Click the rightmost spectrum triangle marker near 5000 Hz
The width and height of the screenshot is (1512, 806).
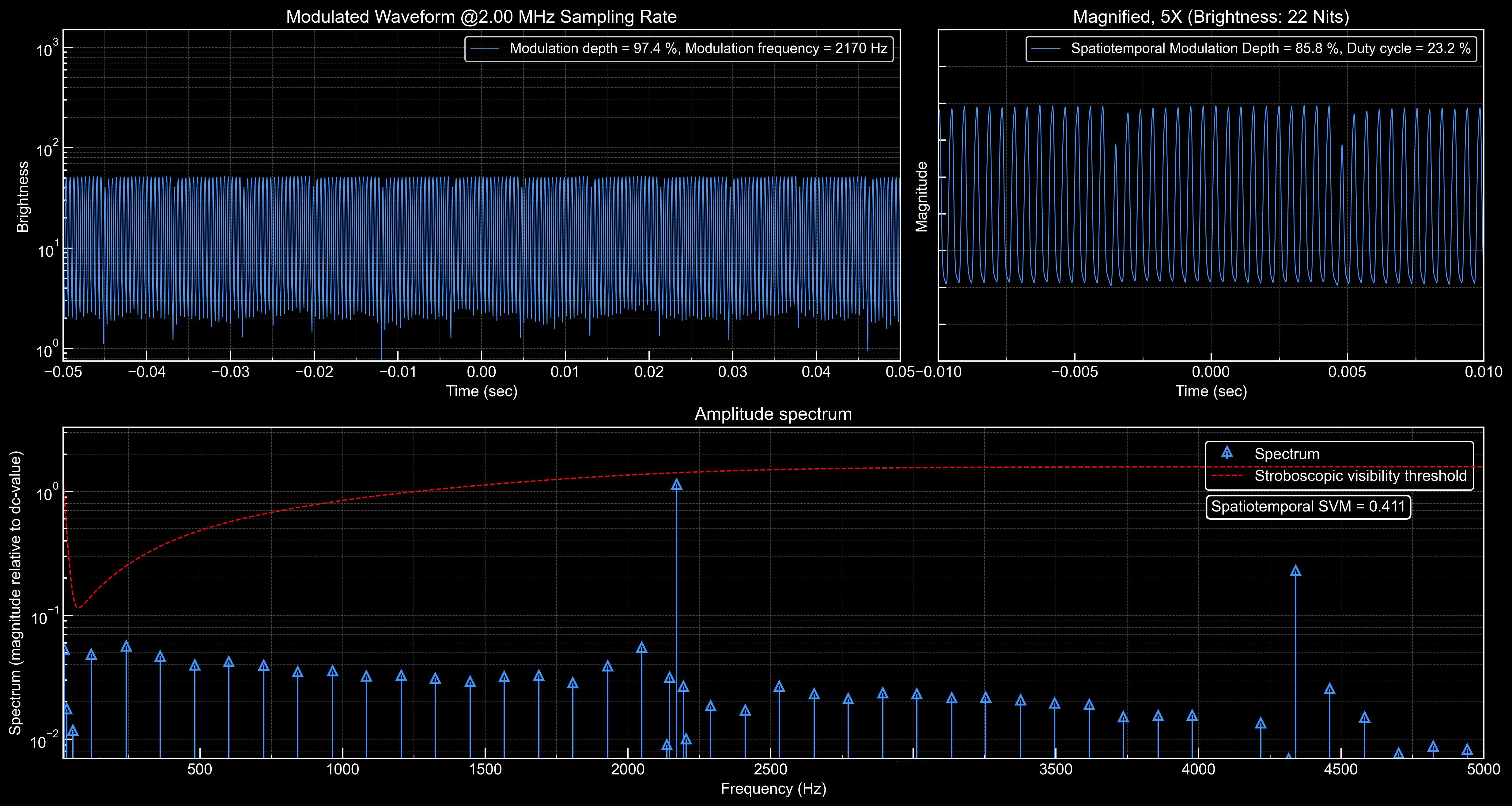click(1467, 750)
